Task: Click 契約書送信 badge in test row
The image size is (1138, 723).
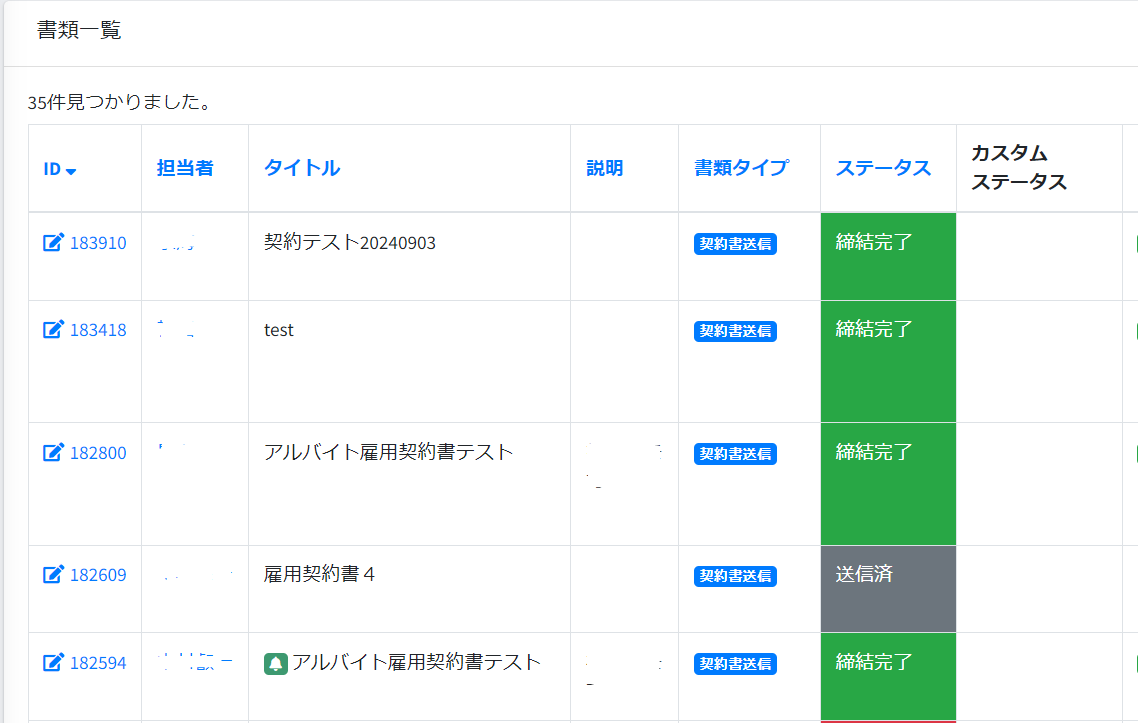Action: pos(735,331)
